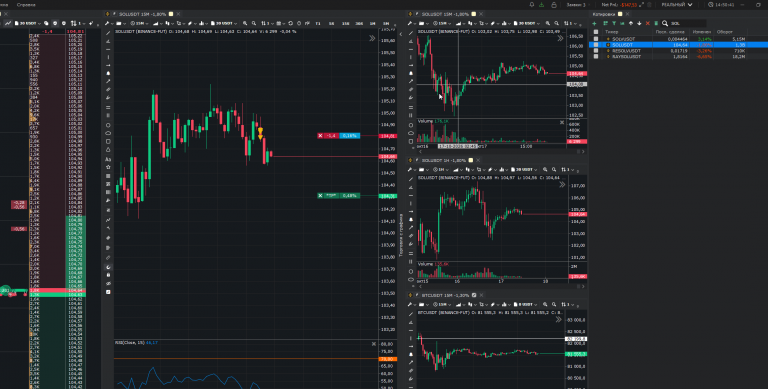Switch main chart to T1 timeframe
The height and width of the screenshot is (389, 768).
[x=318, y=23]
